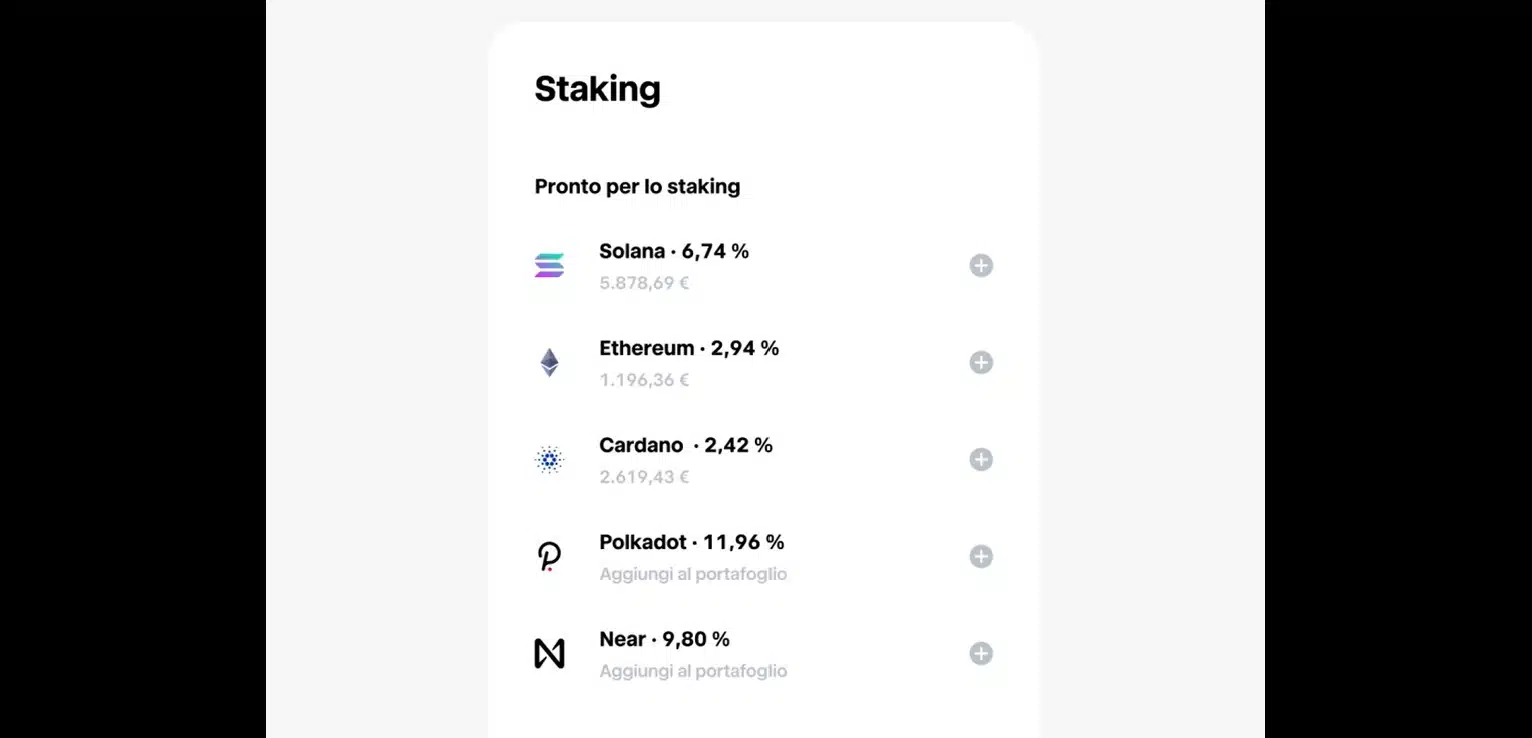Open the Cardano 2,42 % staking entry
1532x738 pixels.
pos(685,445)
